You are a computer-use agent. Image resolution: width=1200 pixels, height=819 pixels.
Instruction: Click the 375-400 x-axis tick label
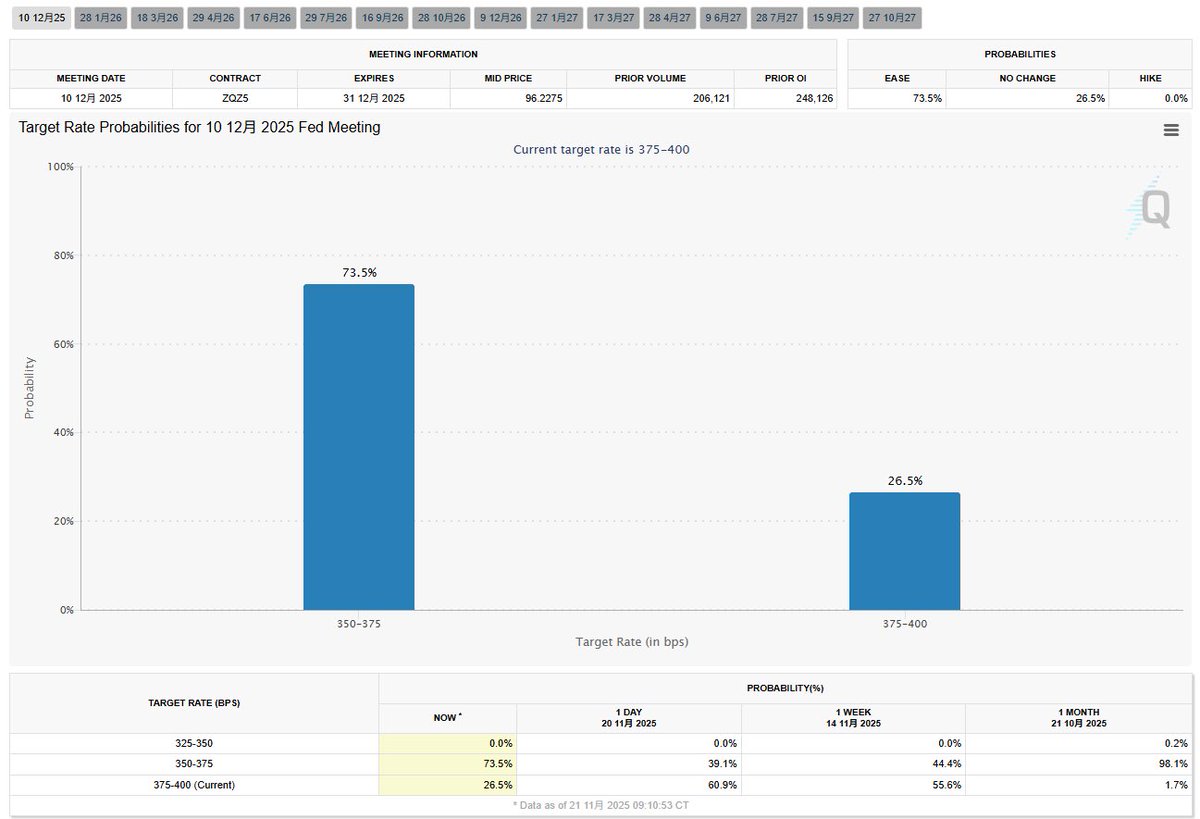click(905, 622)
